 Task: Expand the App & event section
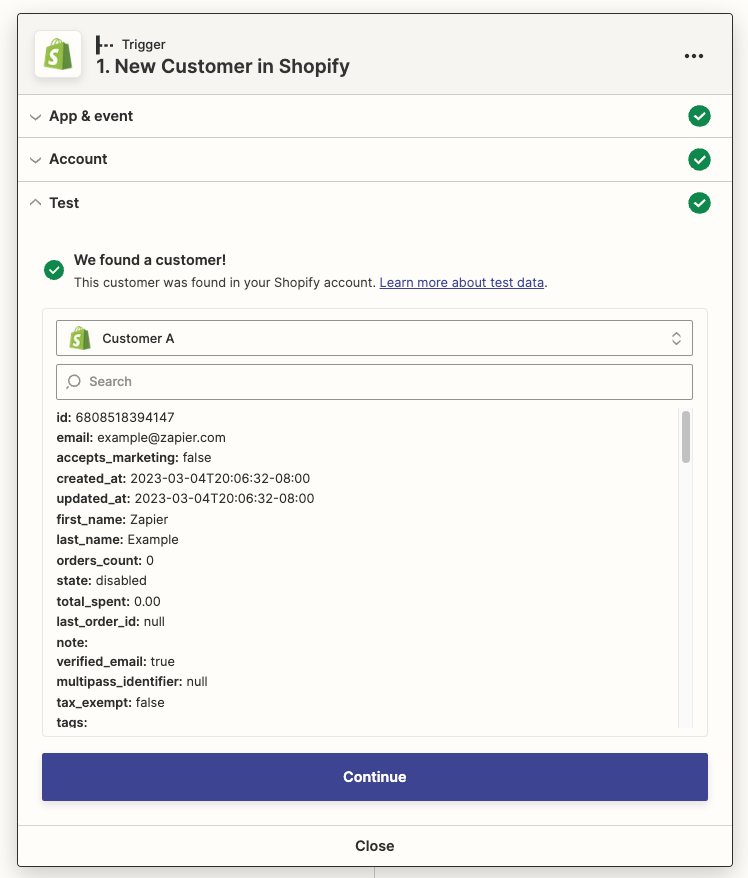[36, 116]
